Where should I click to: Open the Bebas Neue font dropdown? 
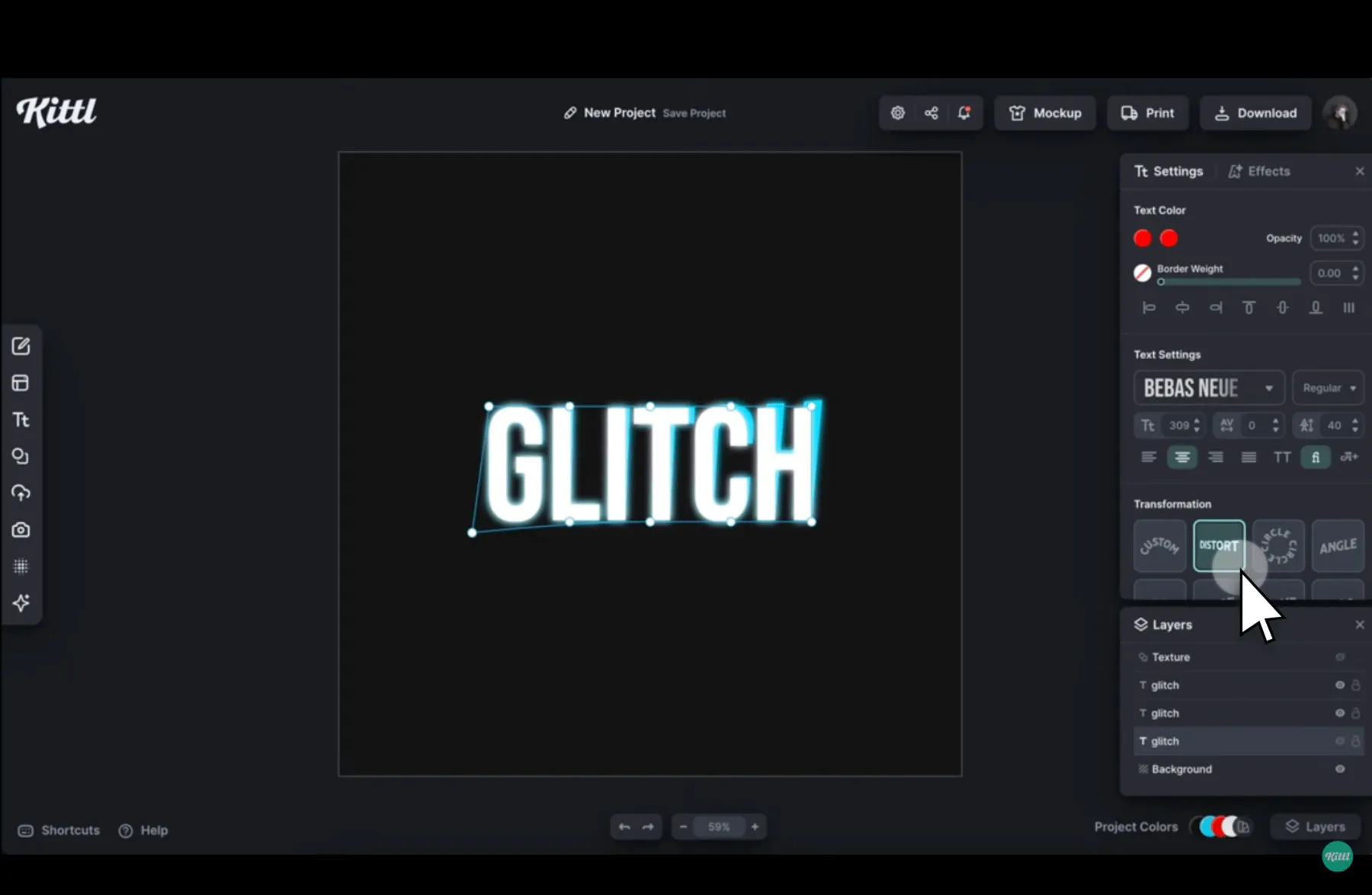[x=1208, y=388]
